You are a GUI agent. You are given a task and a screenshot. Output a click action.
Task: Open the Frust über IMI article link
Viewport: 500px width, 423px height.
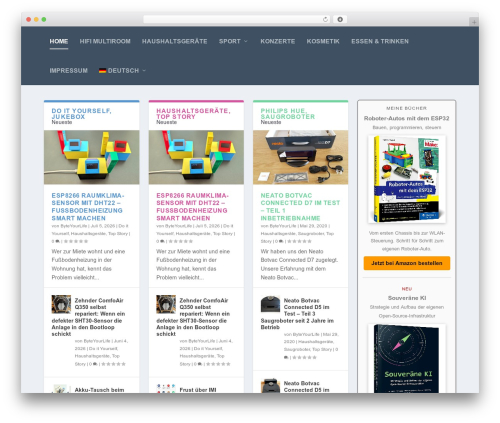tap(198, 390)
